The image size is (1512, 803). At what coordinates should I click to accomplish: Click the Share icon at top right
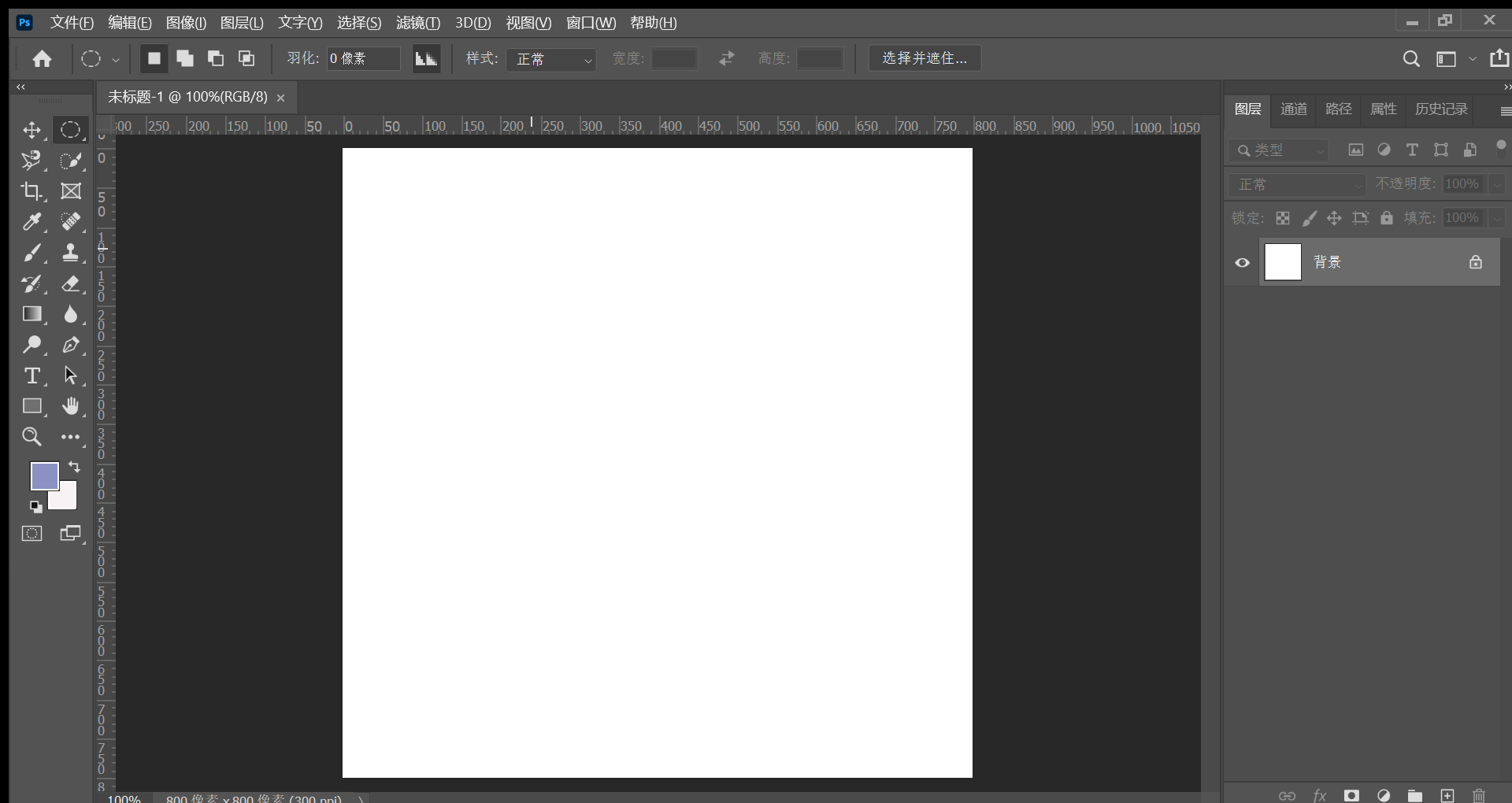1499,58
